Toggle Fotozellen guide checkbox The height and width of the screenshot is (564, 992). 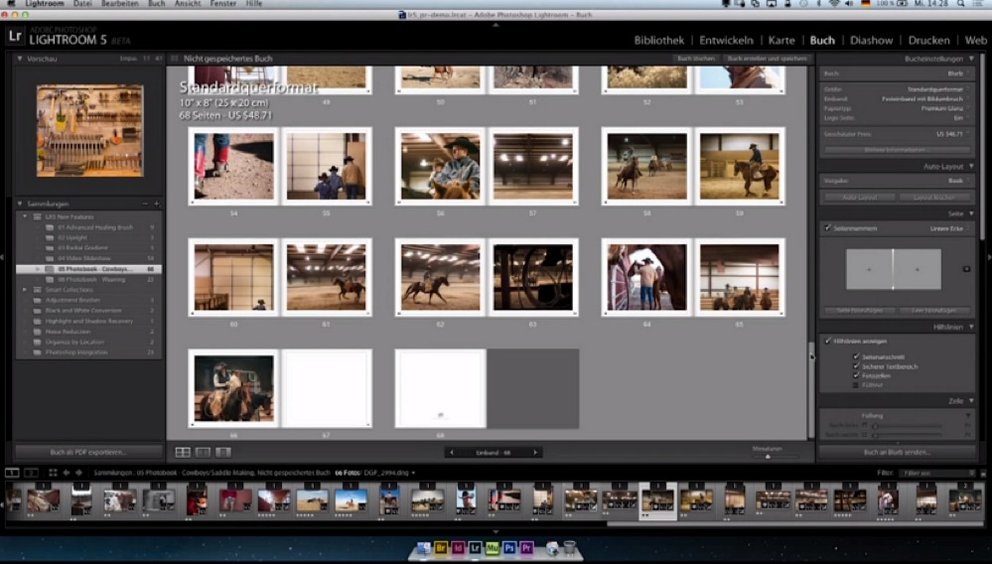[856, 375]
